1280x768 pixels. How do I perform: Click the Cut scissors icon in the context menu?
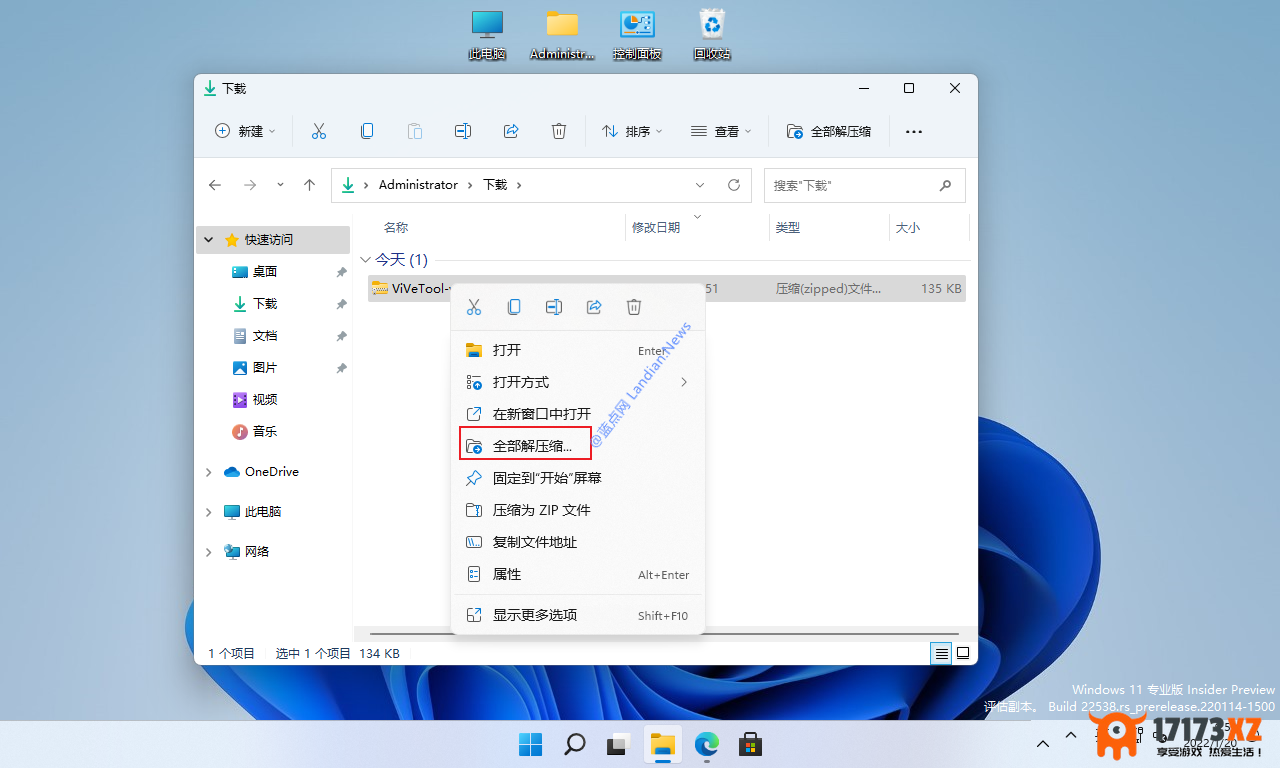pos(474,307)
